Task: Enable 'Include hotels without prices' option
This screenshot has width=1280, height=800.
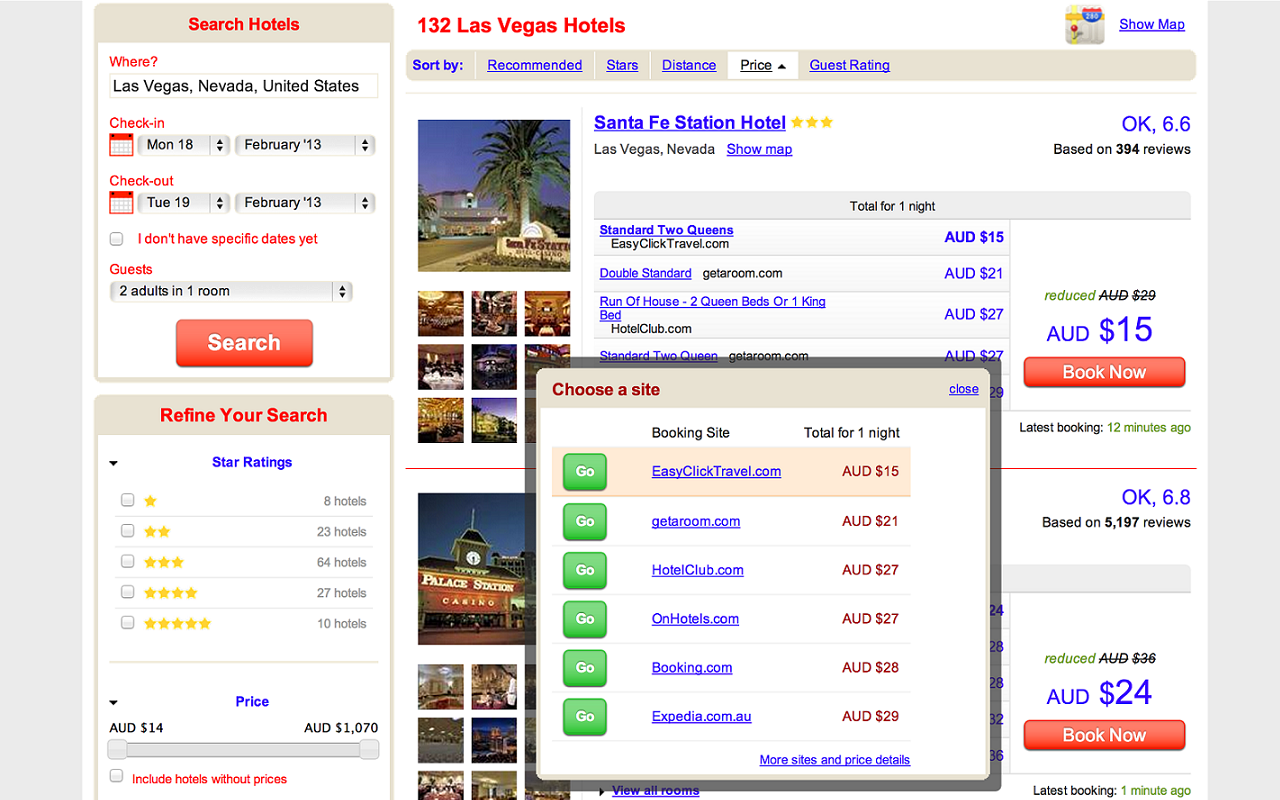Action: (x=116, y=777)
